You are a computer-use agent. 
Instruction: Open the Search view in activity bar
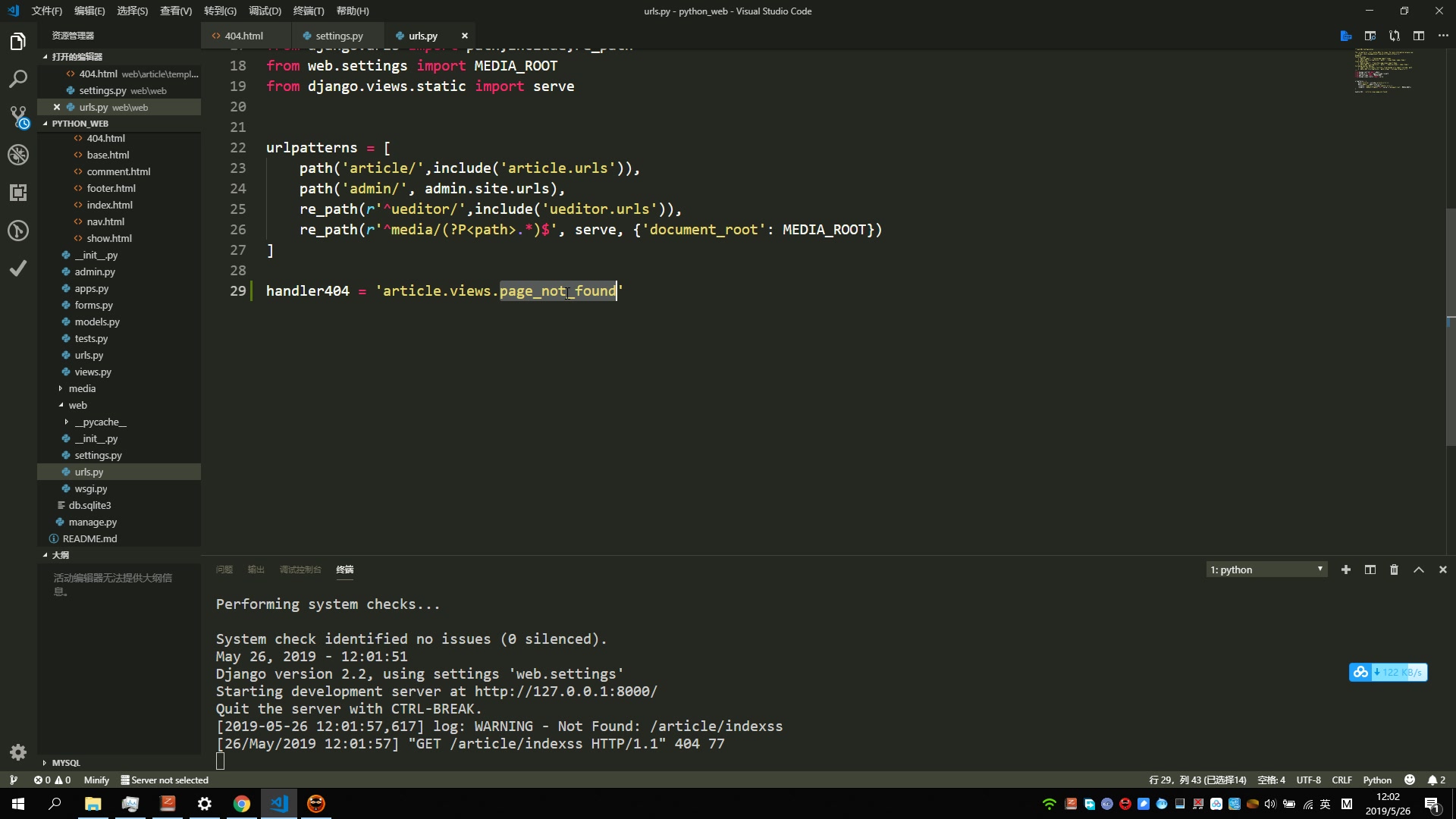tap(18, 79)
